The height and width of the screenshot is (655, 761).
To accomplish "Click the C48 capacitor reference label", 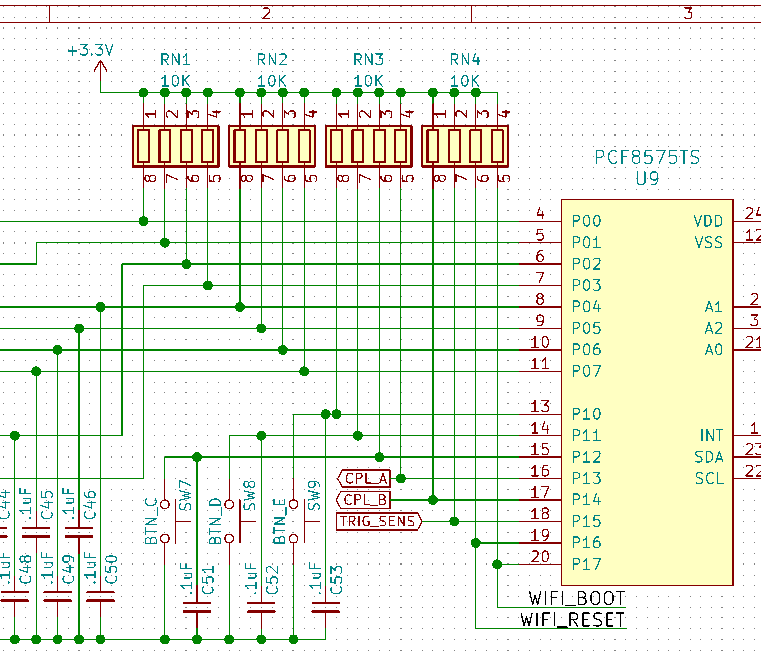I will (x=26, y=569).
